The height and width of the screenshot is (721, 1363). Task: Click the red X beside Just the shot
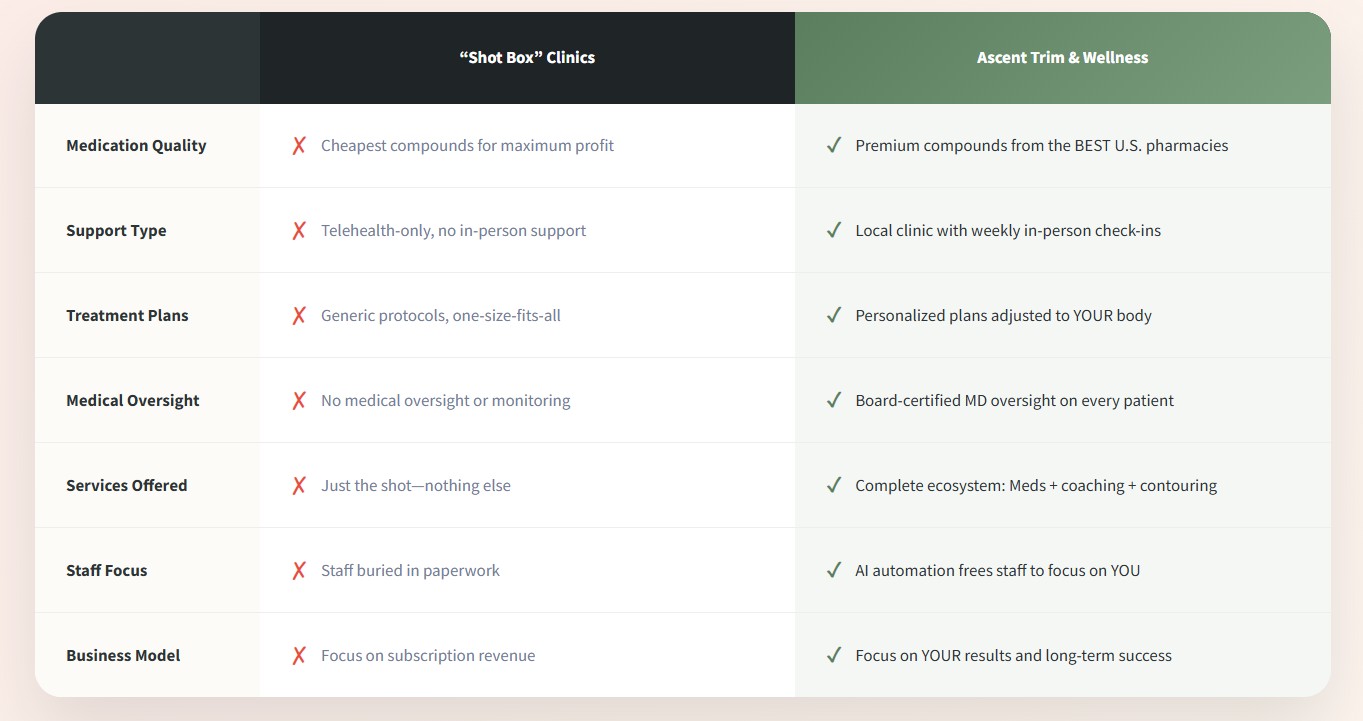click(298, 486)
